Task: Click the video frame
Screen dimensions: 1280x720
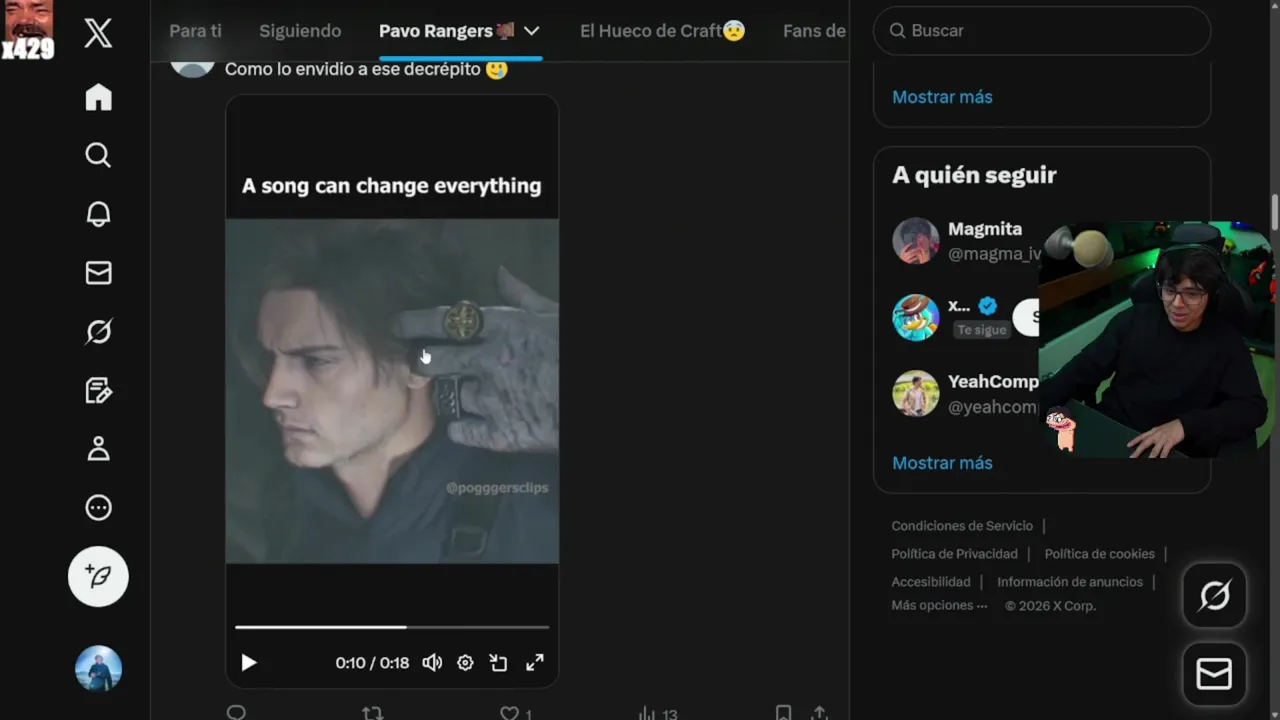Action: click(392, 391)
